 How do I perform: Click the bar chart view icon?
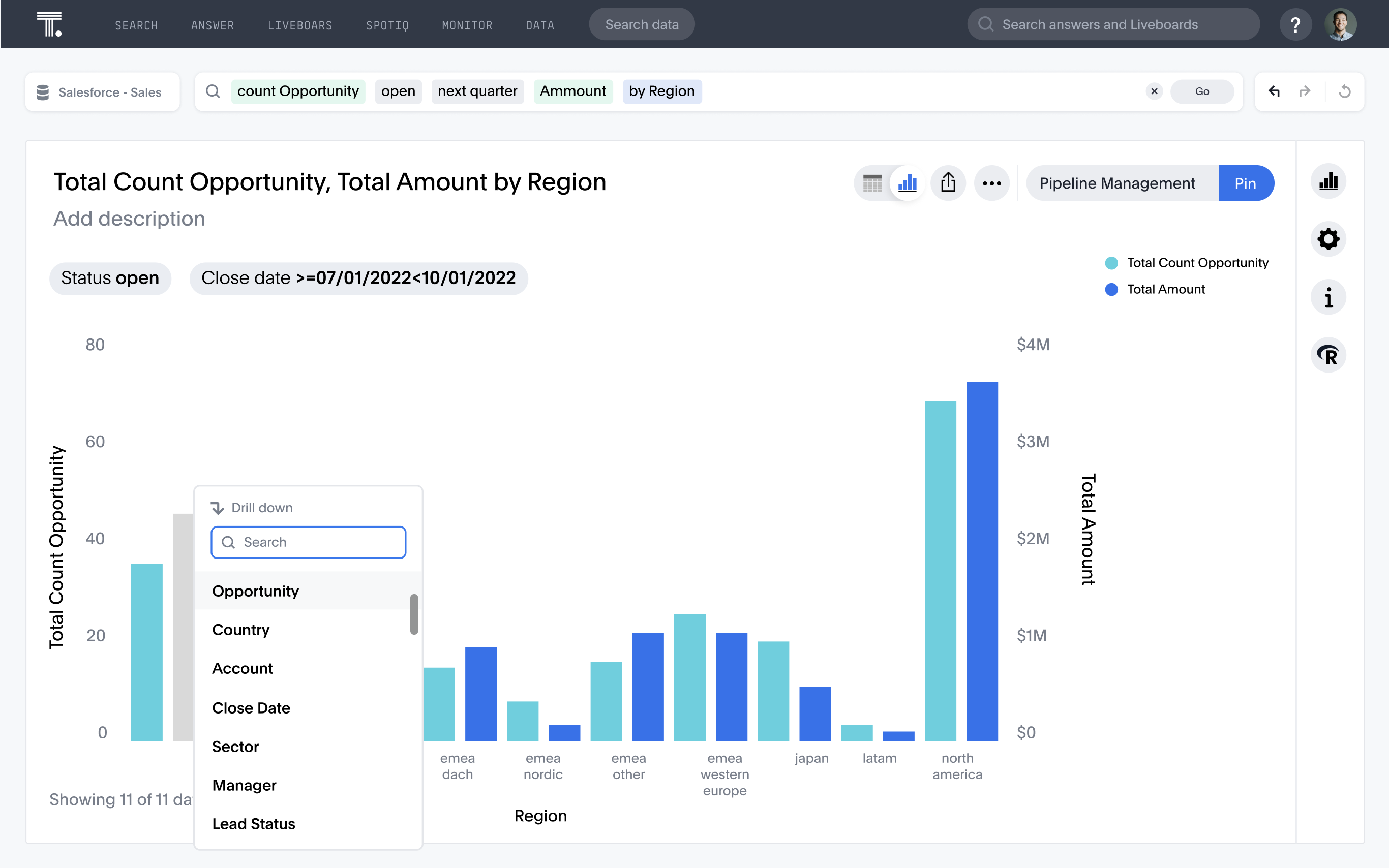pos(907,183)
